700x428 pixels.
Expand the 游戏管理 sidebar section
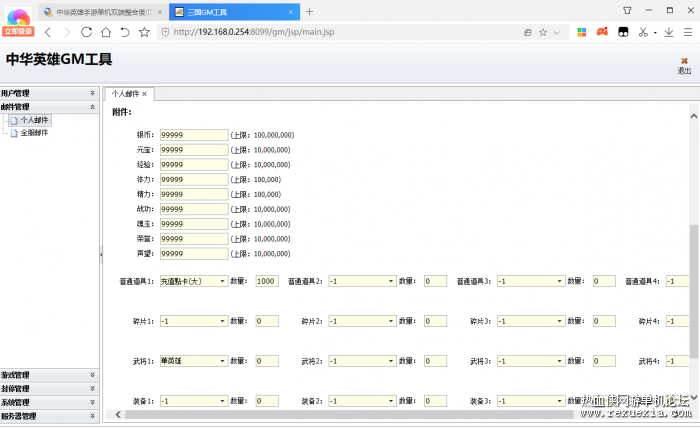50,375
